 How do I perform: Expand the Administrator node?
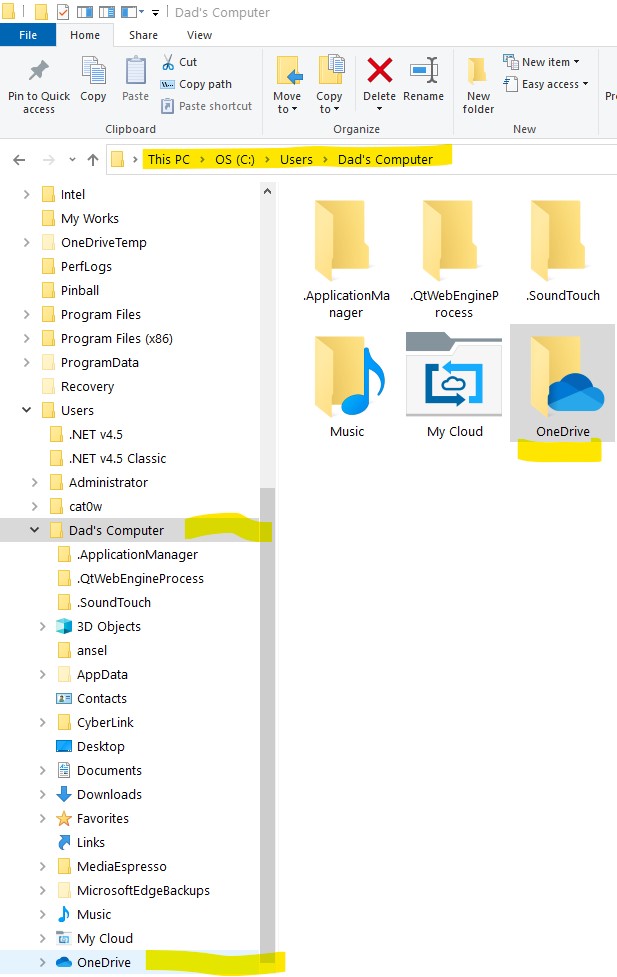pos(34,483)
